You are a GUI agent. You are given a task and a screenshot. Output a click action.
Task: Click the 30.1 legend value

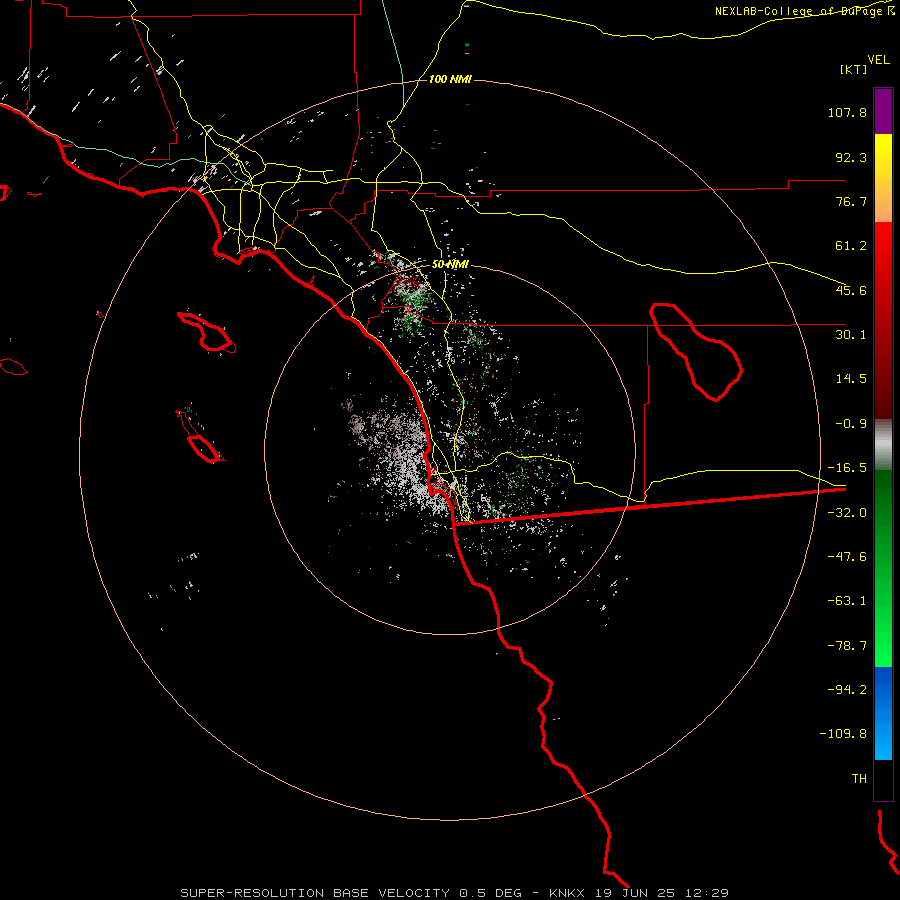tap(851, 335)
